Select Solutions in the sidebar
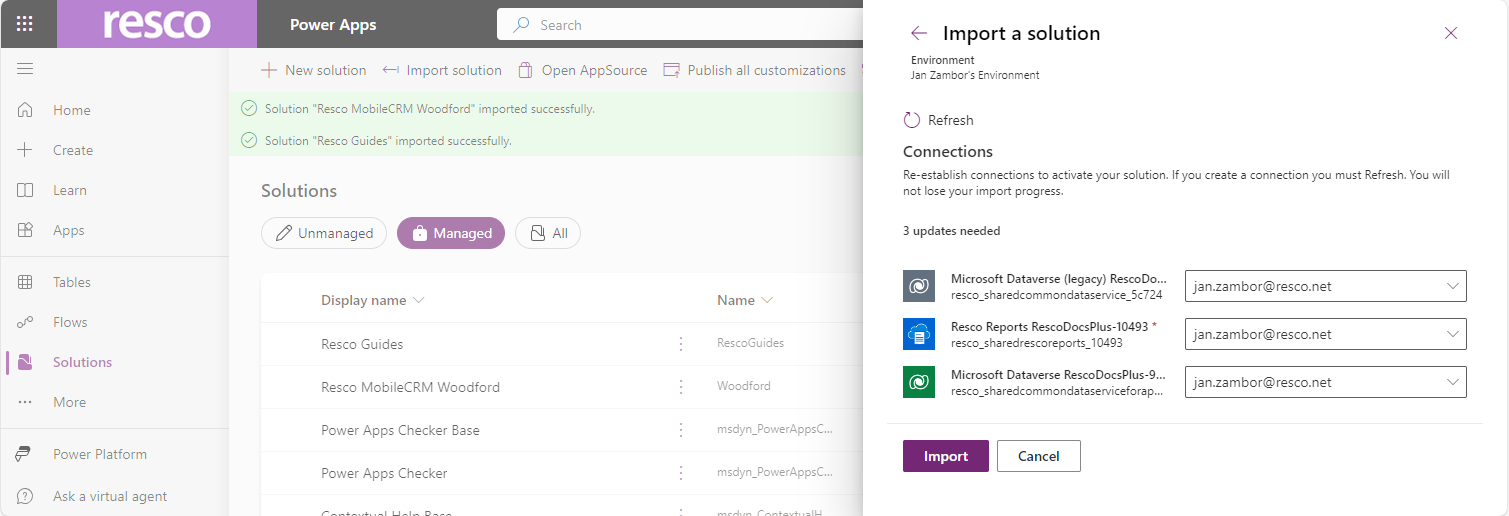 point(82,362)
